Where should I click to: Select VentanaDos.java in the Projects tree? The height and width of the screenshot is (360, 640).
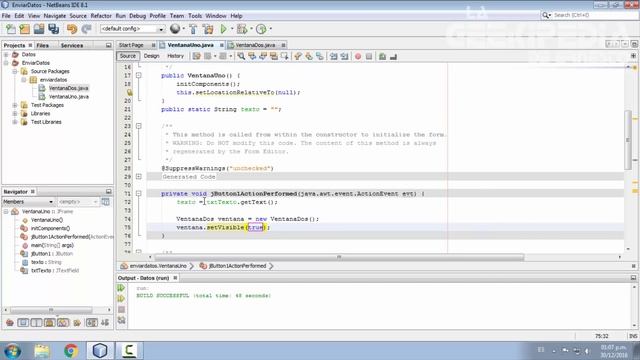tap(68, 88)
